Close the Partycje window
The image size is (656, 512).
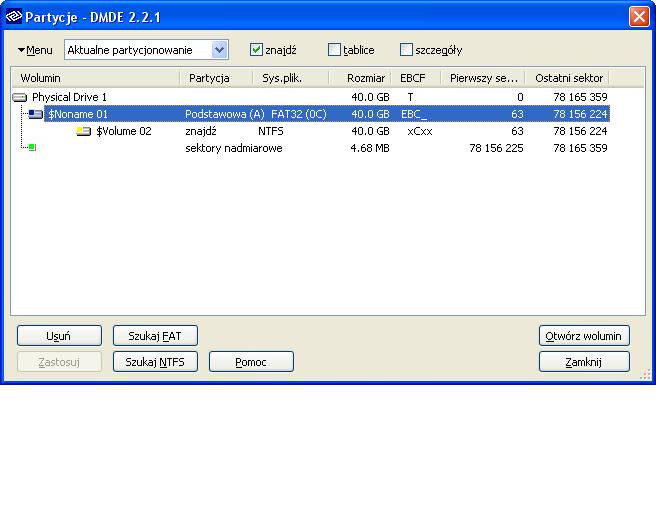click(x=639, y=17)
